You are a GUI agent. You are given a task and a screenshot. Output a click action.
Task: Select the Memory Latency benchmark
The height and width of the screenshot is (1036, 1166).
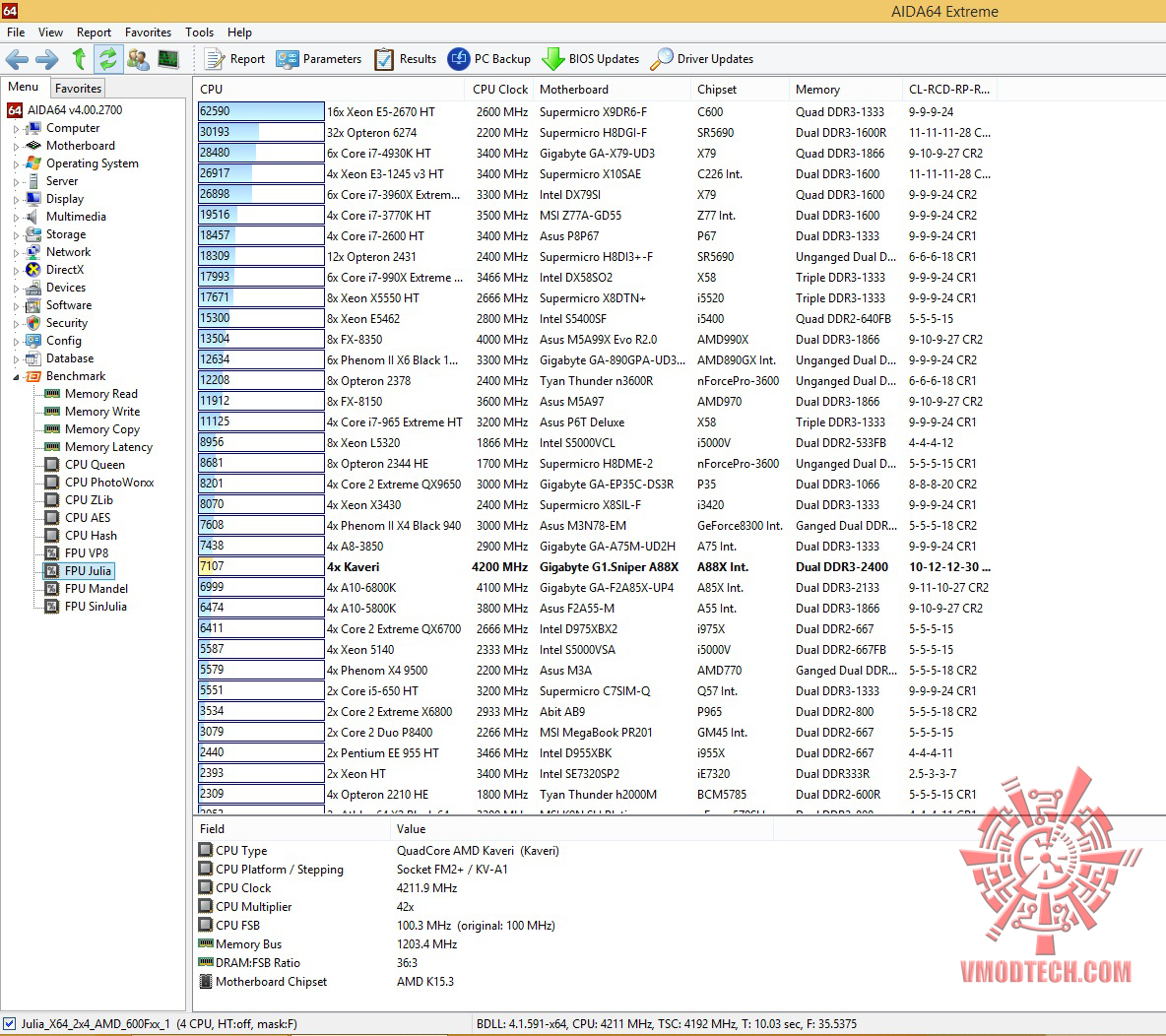(x=108, y=447)
